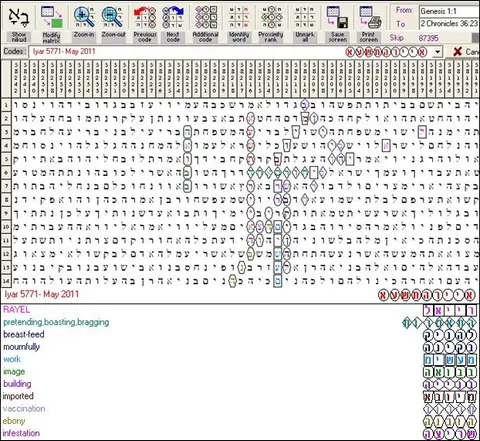
Task: Click the Show nikud label button
Action: tap(19, 37)
